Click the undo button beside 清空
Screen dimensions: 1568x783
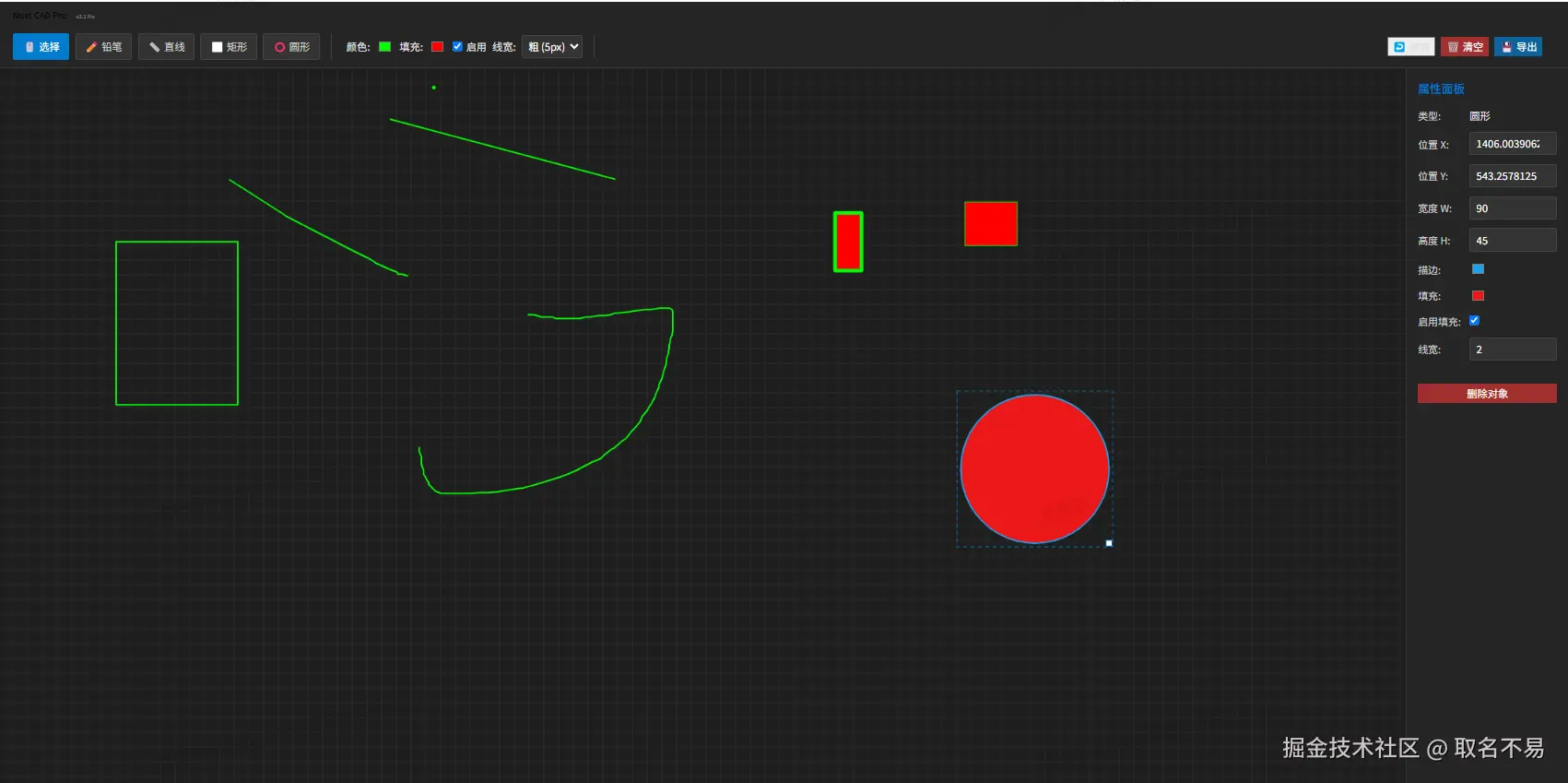pos(1410,47)
